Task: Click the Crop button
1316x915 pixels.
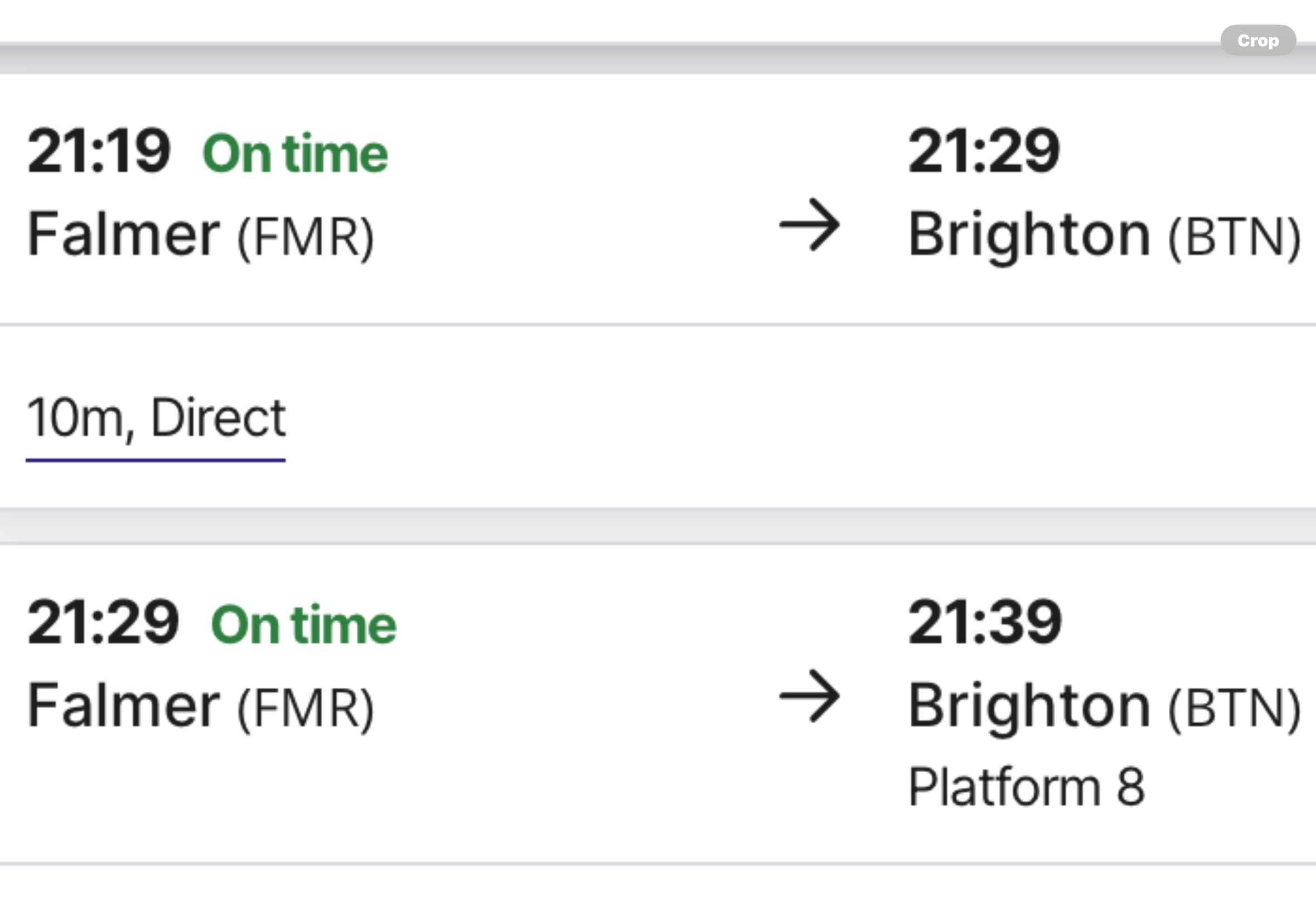Action: click(x=1258, y=40)
